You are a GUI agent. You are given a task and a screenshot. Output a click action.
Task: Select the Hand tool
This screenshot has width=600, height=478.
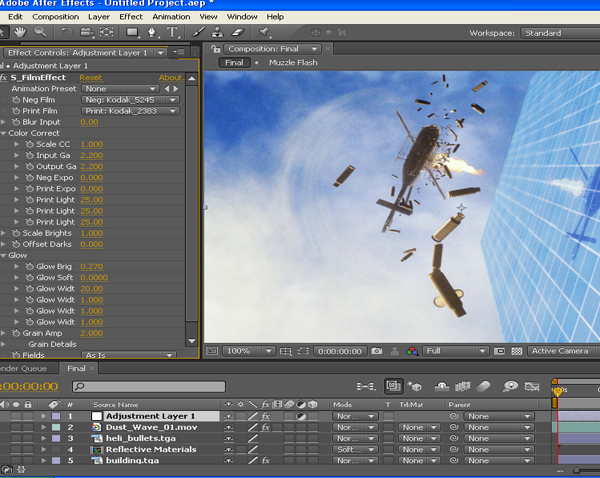20,32
